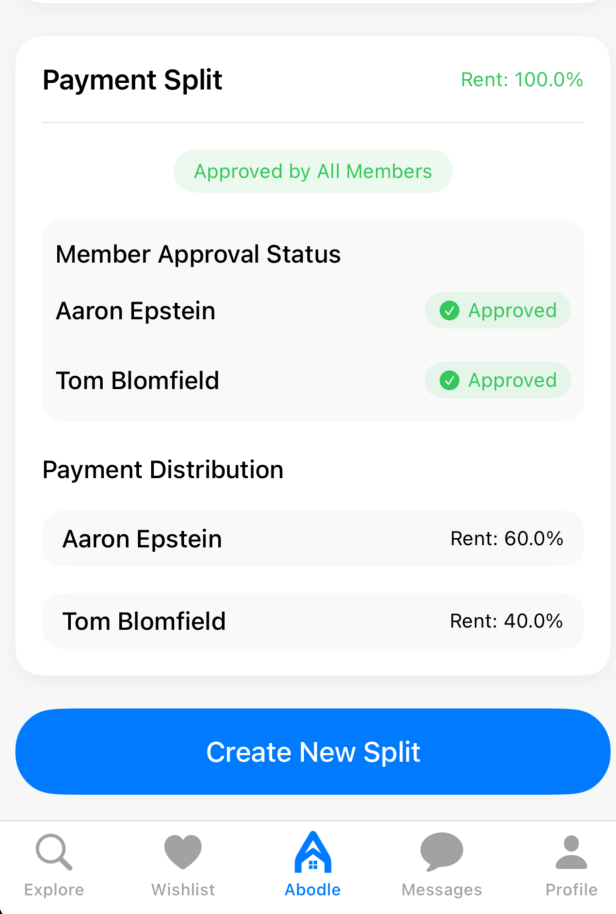Expand the Payment Distribution section

point(162,469)
